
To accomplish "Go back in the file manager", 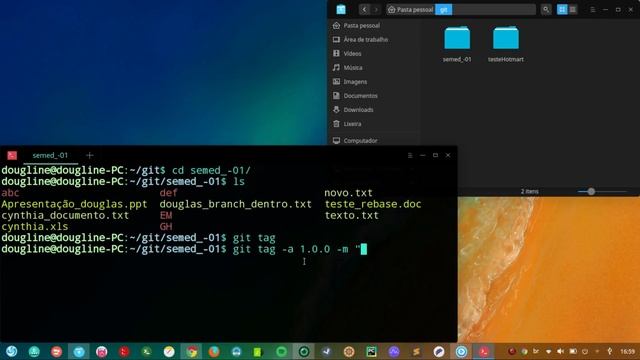I will pyautogui.click(x=364, y=9).
